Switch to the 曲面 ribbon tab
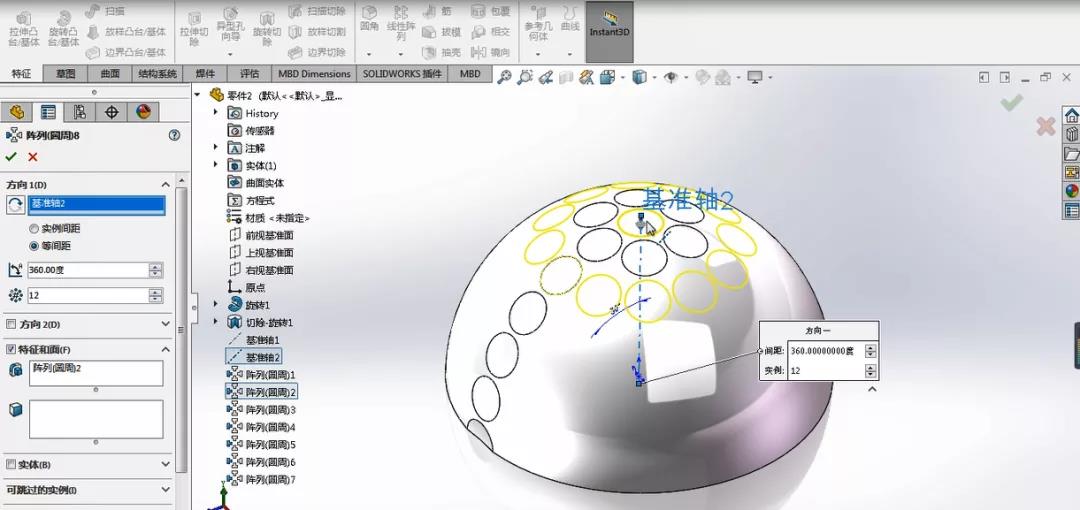The height and width of the screenshot is (510, 1080). 110,74
